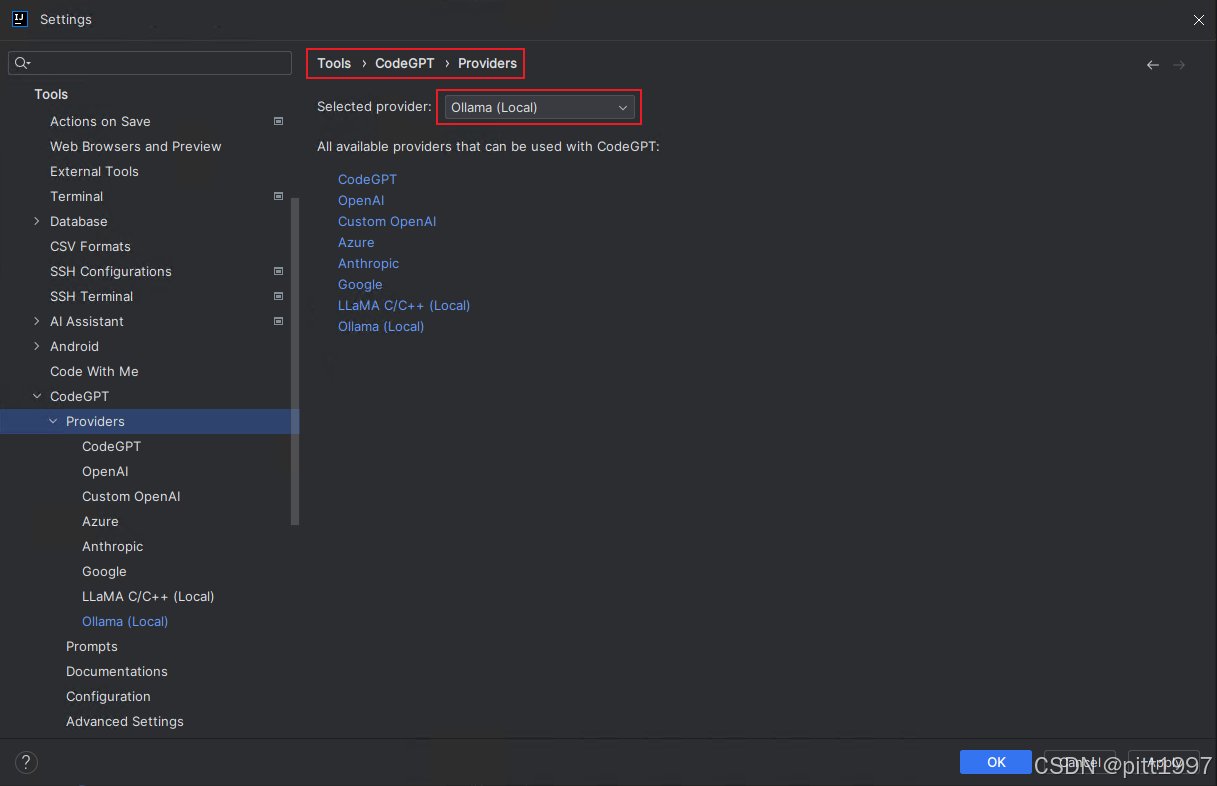Open the Anthropic provider link

click(x=368, y=263)
